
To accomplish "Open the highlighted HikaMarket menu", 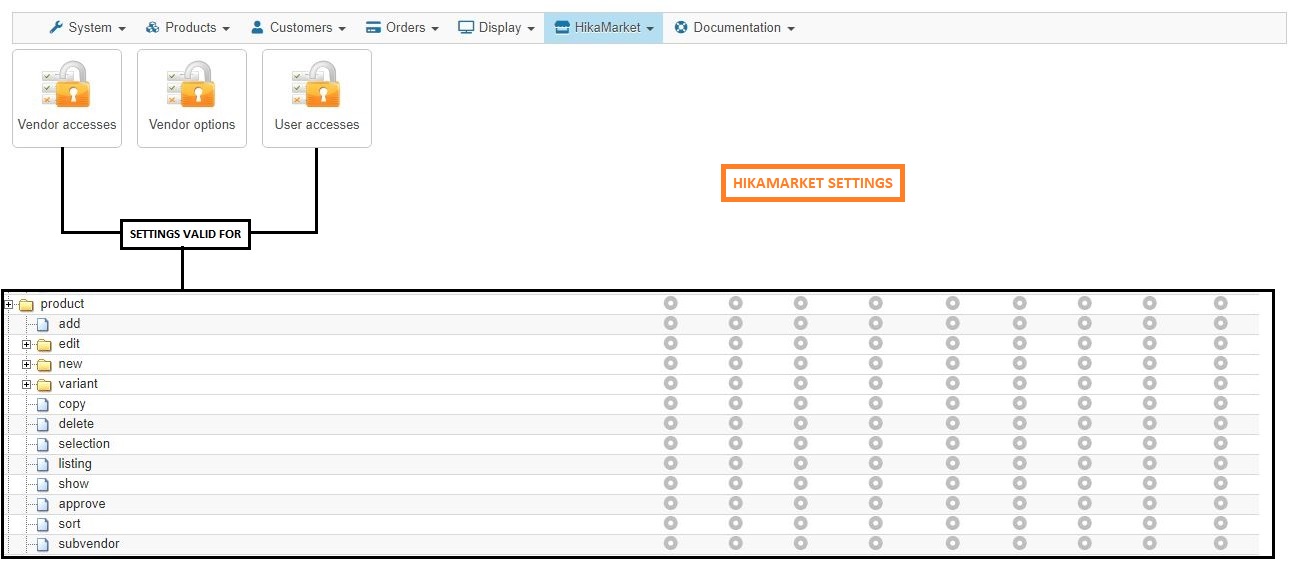I will click(603, 28).
